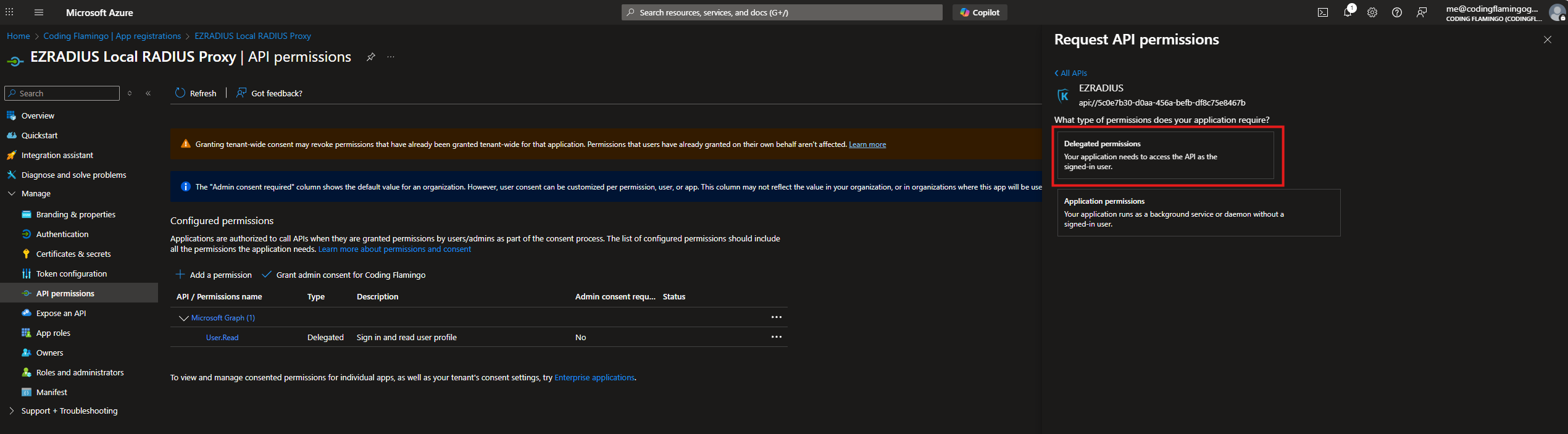Image resolution: width=1568 pixels, height=434 pixels.
Task: Click Add a permission
Action: pos(214,275)
